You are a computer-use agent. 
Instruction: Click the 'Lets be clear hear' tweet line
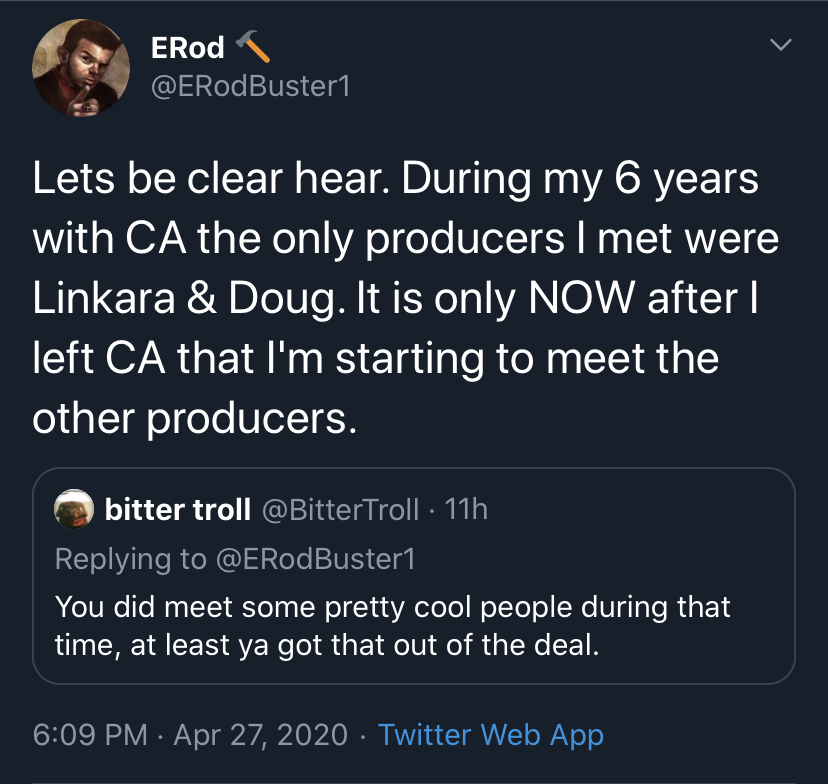tap(395, 180)
